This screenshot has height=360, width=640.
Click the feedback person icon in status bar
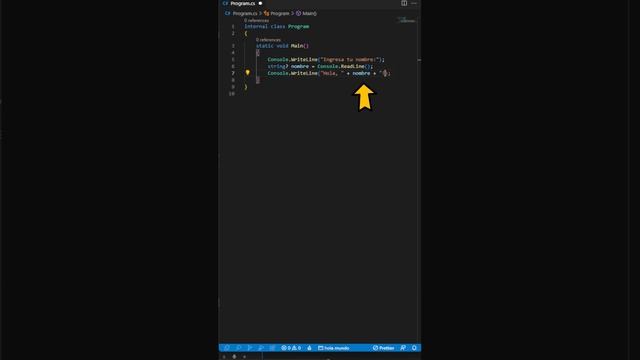coord(403,348)
